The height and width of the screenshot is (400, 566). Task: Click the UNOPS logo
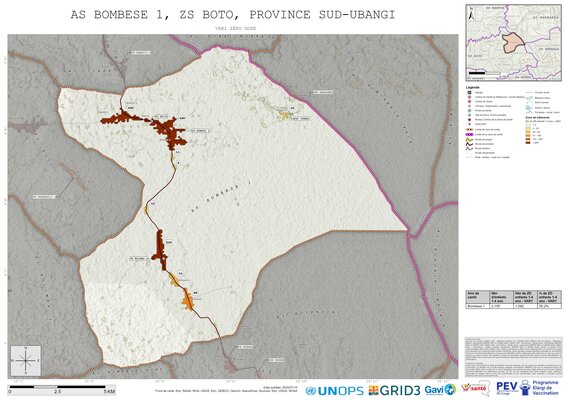pos(334,391)
